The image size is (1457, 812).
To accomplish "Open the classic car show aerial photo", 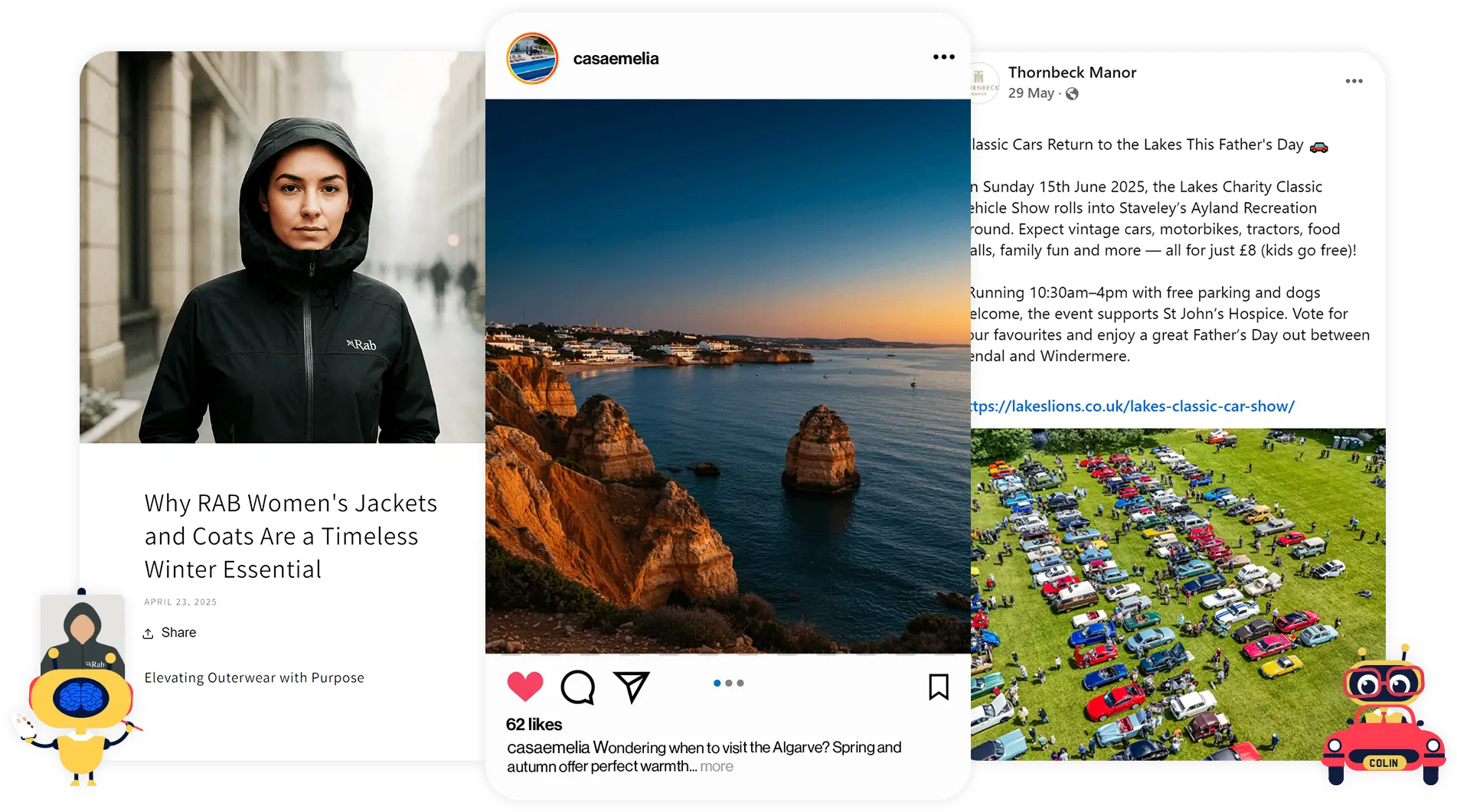I will [x=1178, y=594].
